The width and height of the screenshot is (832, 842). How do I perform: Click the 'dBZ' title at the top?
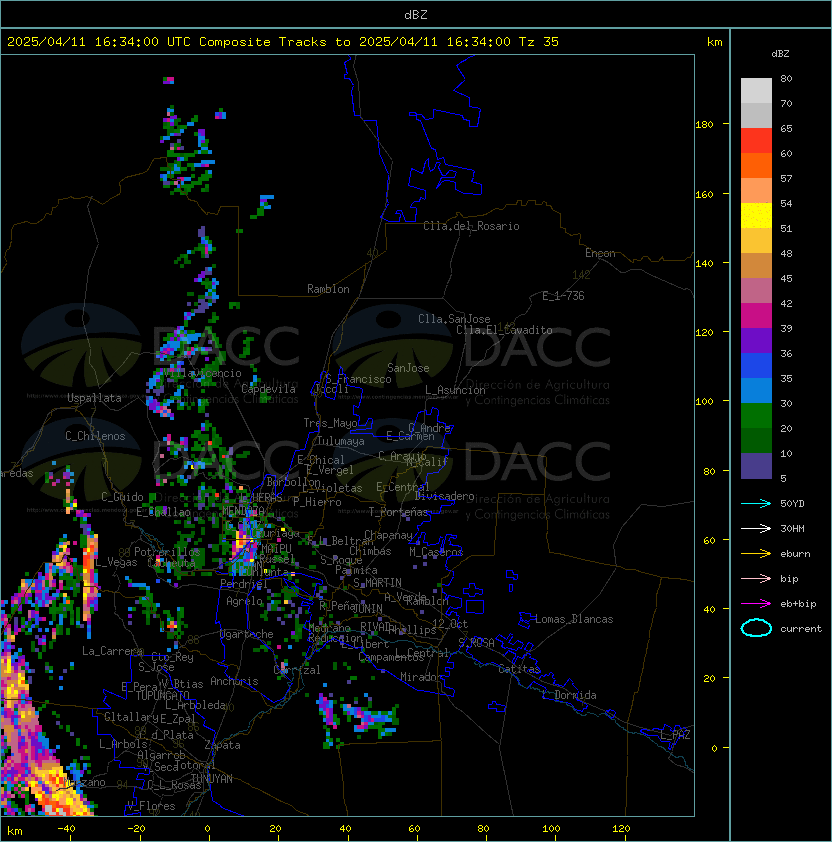point(416,14)
